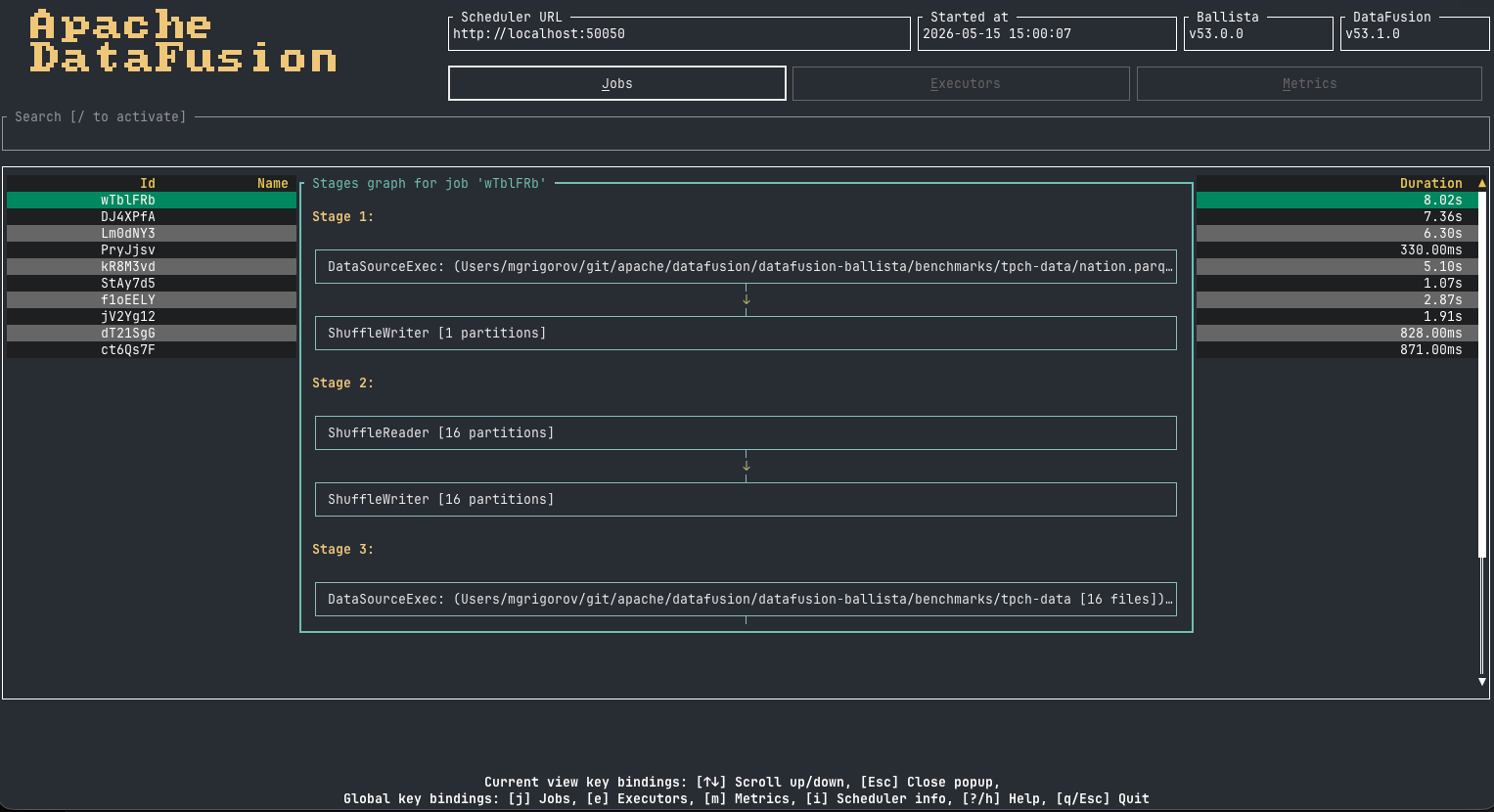Click the nation.parquet DataSourceExec node

pos(746,266)
